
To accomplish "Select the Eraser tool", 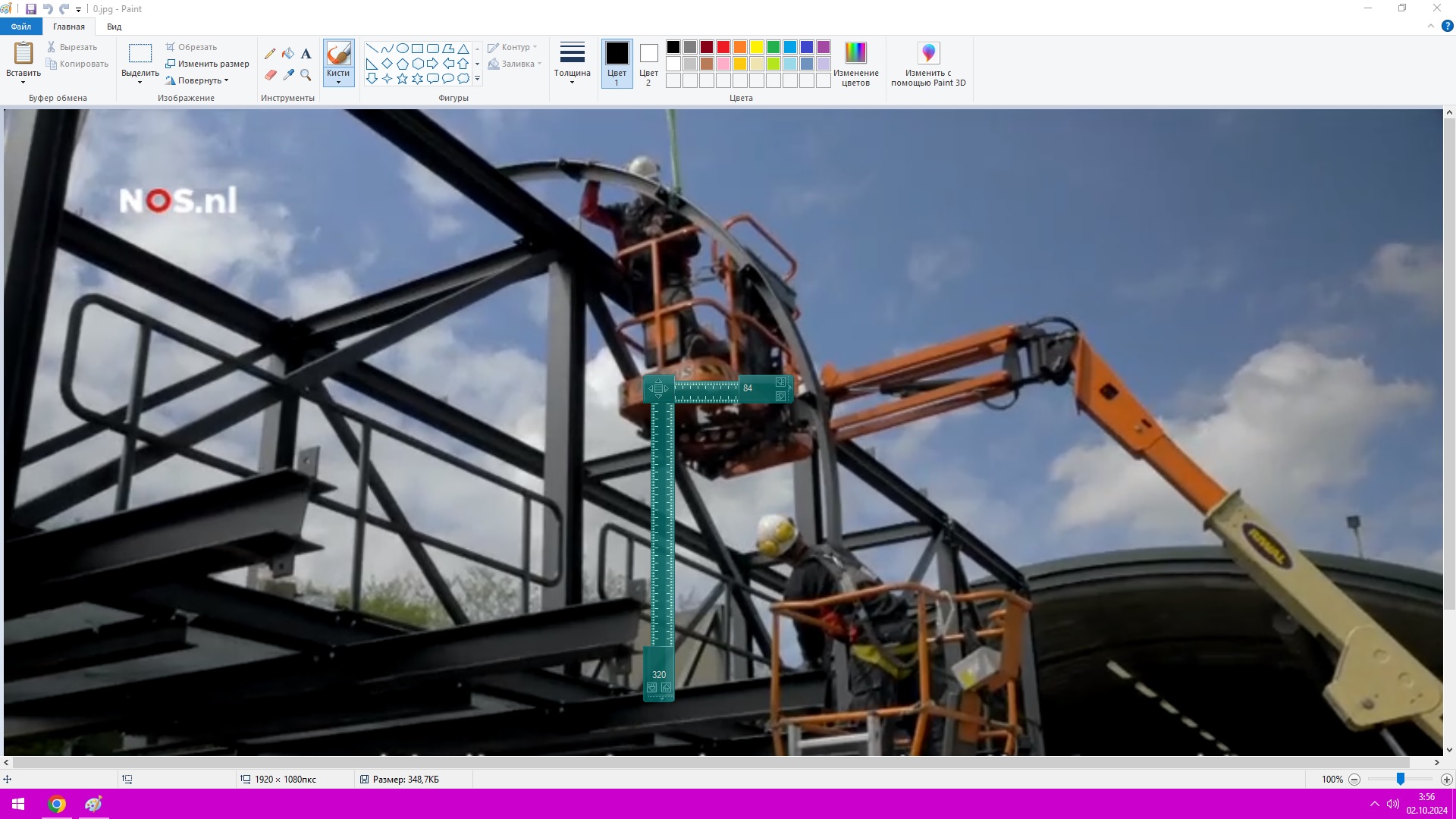I will click(270, 74).
